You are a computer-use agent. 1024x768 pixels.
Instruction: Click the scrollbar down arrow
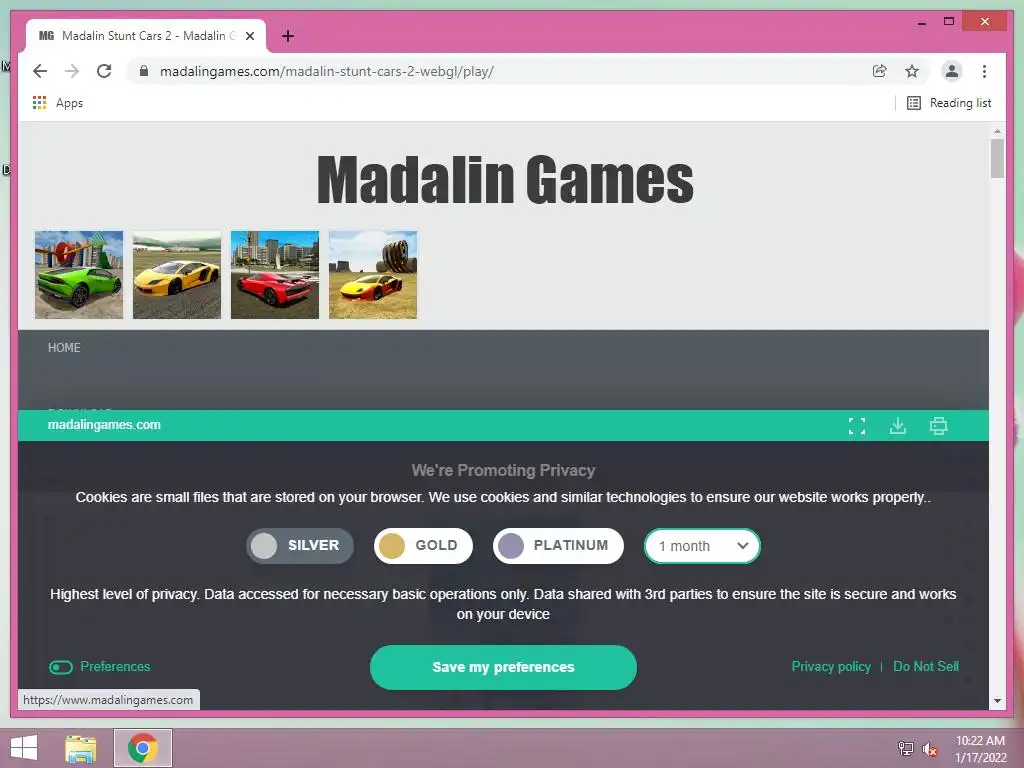pyautogui.click(x=997, y=701)
